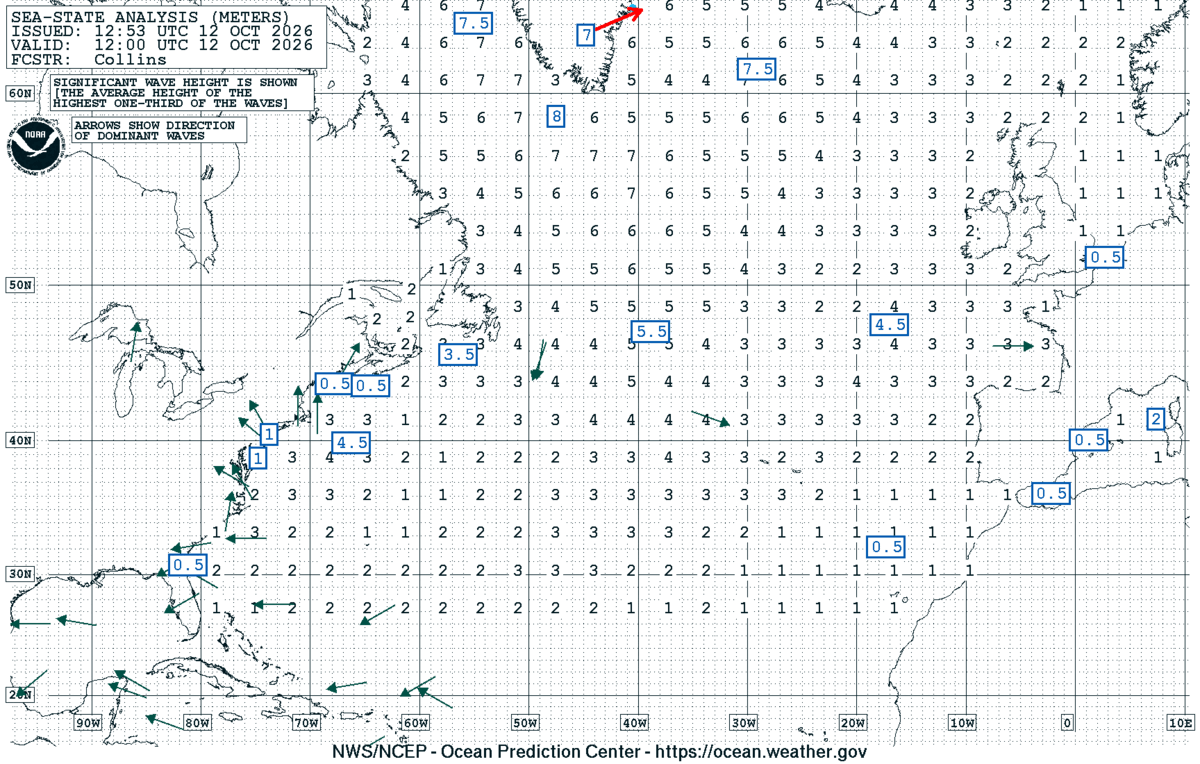The image size is (1200, 764).
Task: Click the 'FCSTR: Collins' forecaster line
Action: [x=89, y=60]
